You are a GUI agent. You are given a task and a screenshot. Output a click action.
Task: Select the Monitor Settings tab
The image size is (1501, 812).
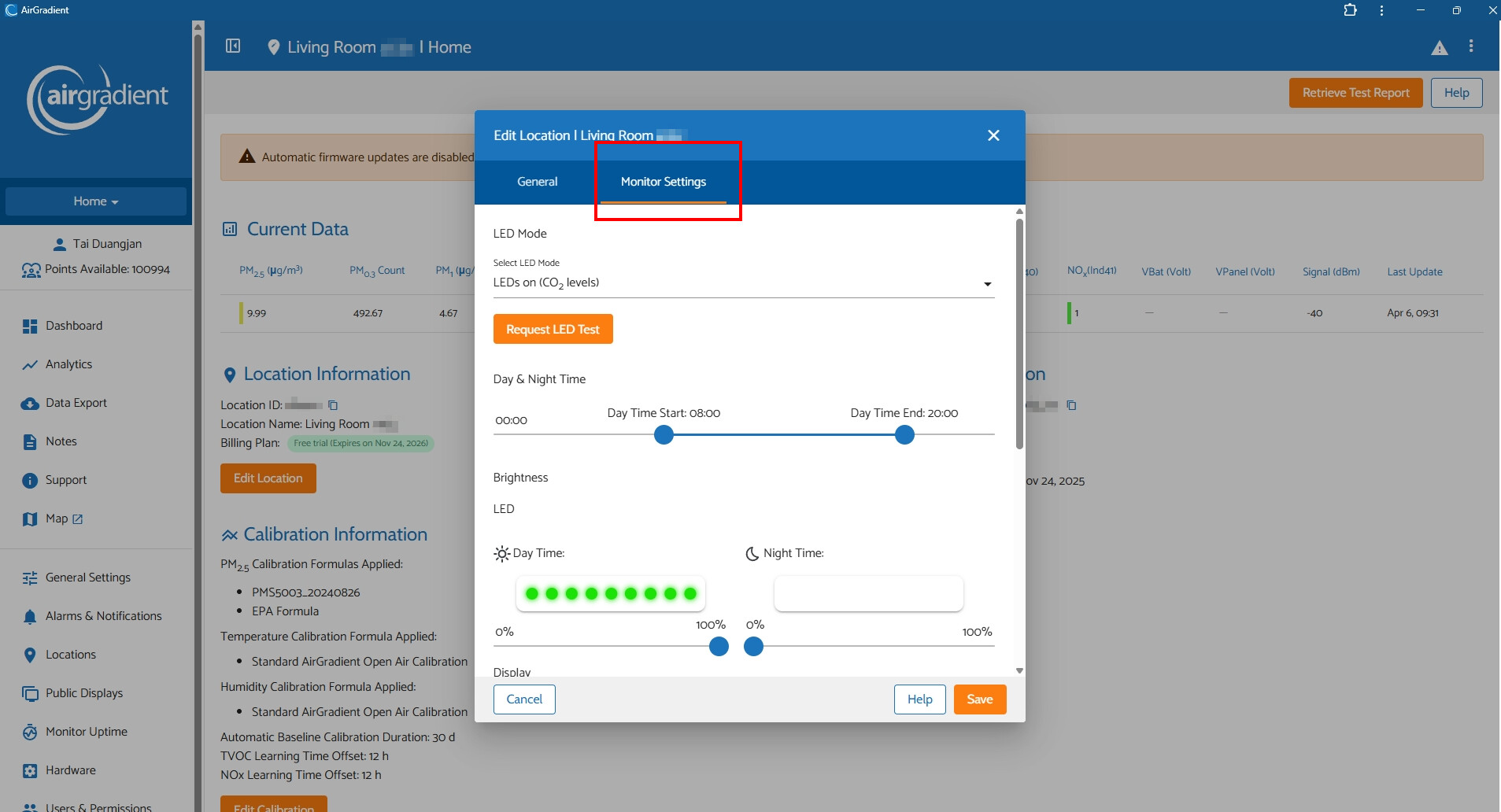point(663,182)
